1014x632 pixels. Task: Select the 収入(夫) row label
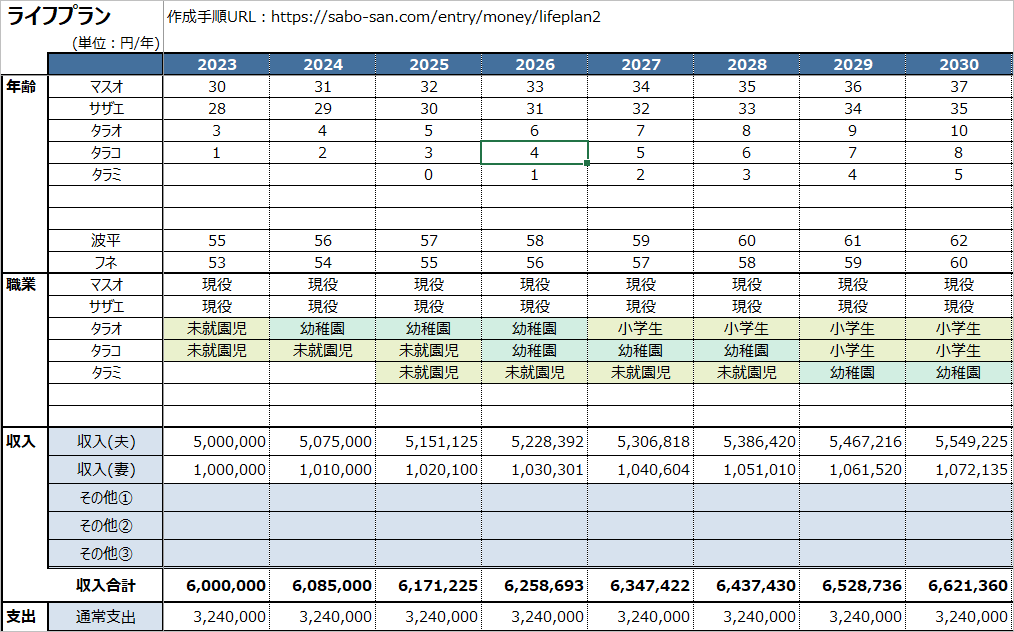[105, 442]
